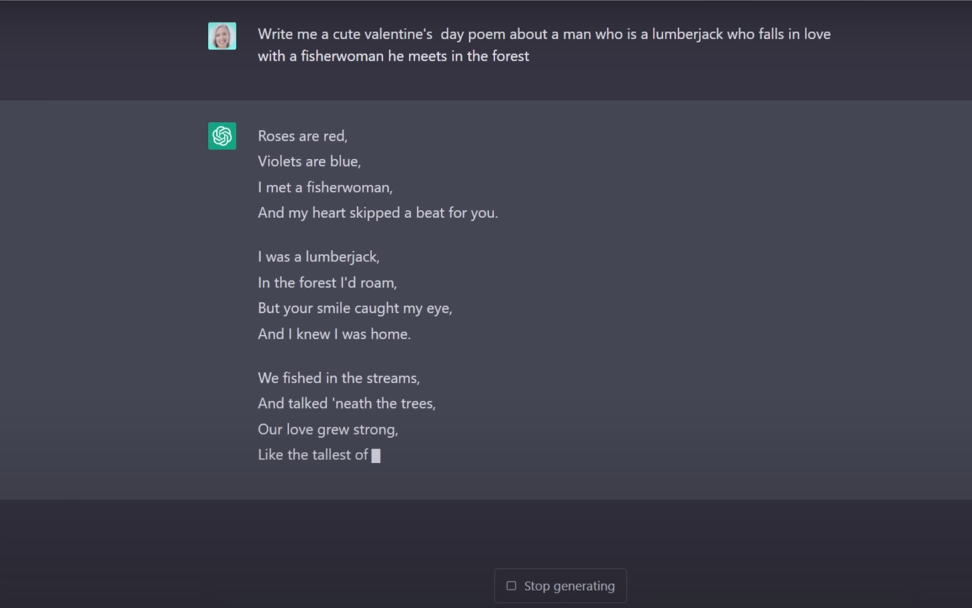Click the unfinished line "Like the tallest of"
The image size is (972, 608).
(x=312, y=455)
